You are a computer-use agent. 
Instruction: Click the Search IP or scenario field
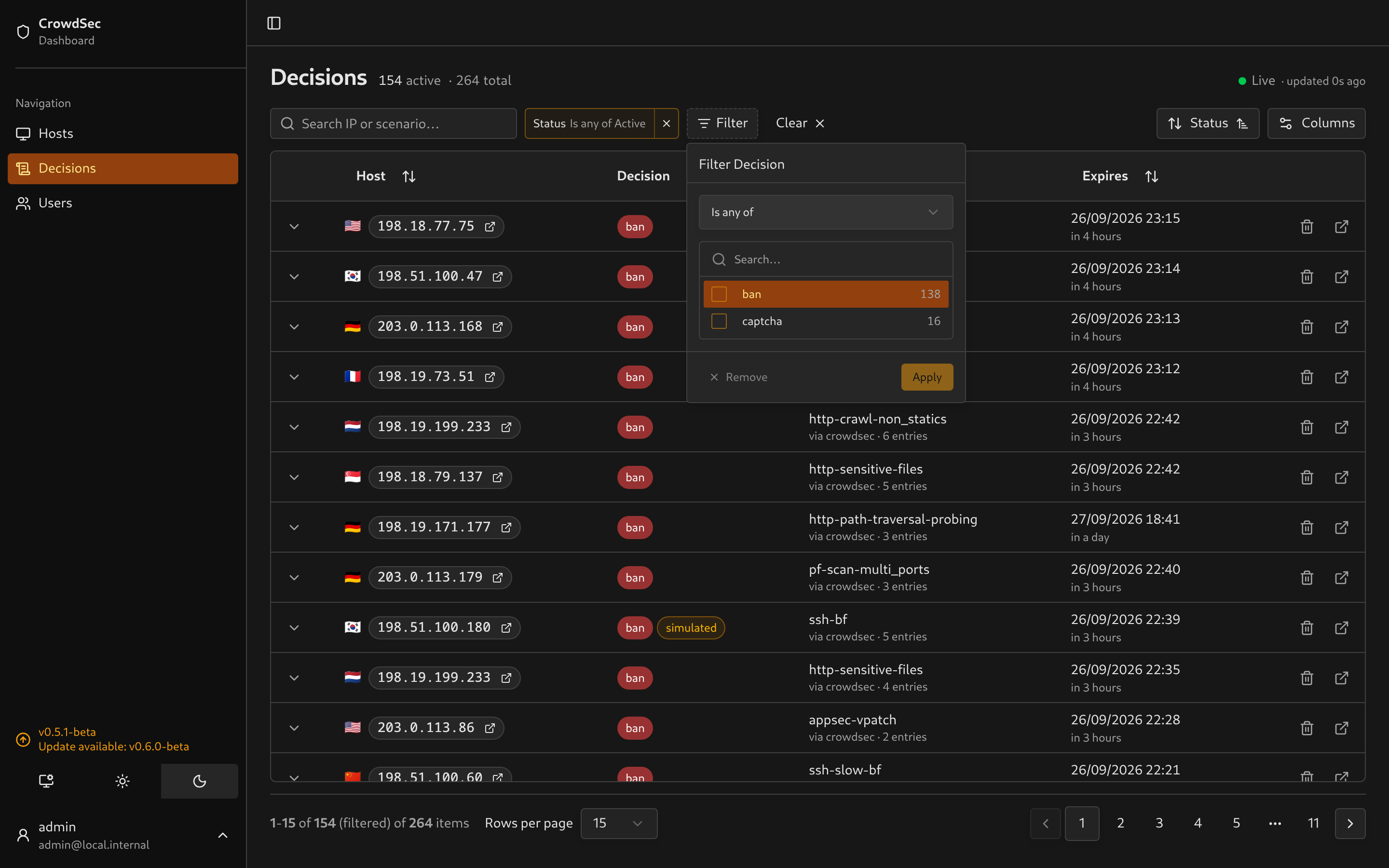394,123
